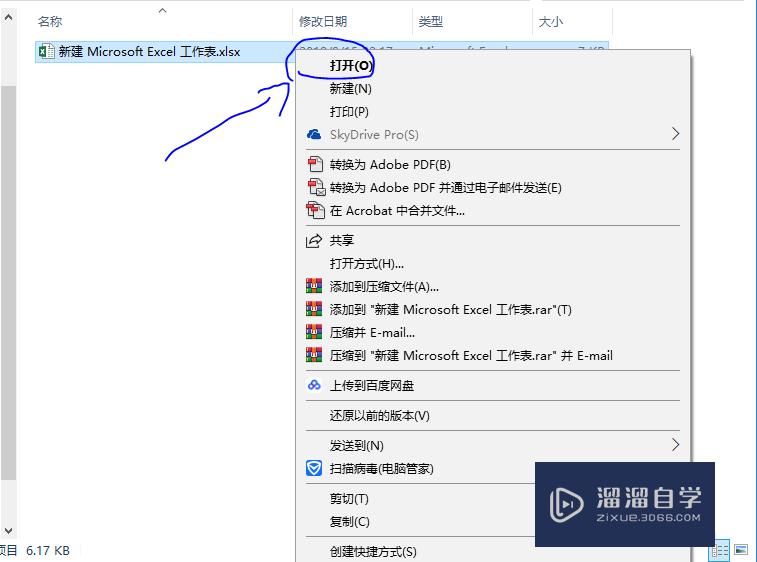Click the SkyDrive Pro cloud icon

[x=314, y=134]
